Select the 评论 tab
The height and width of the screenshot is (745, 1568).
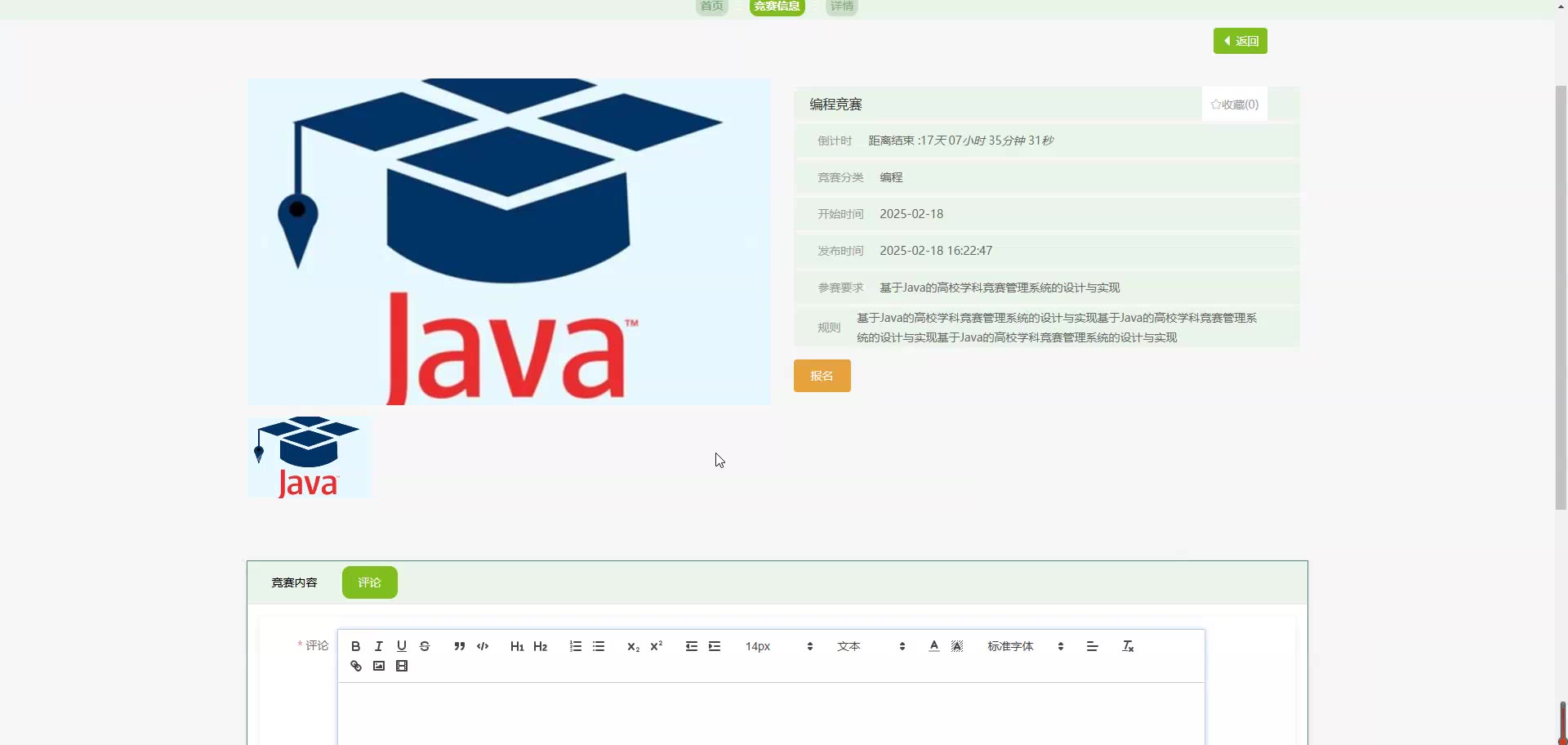(x=370, y=582)
